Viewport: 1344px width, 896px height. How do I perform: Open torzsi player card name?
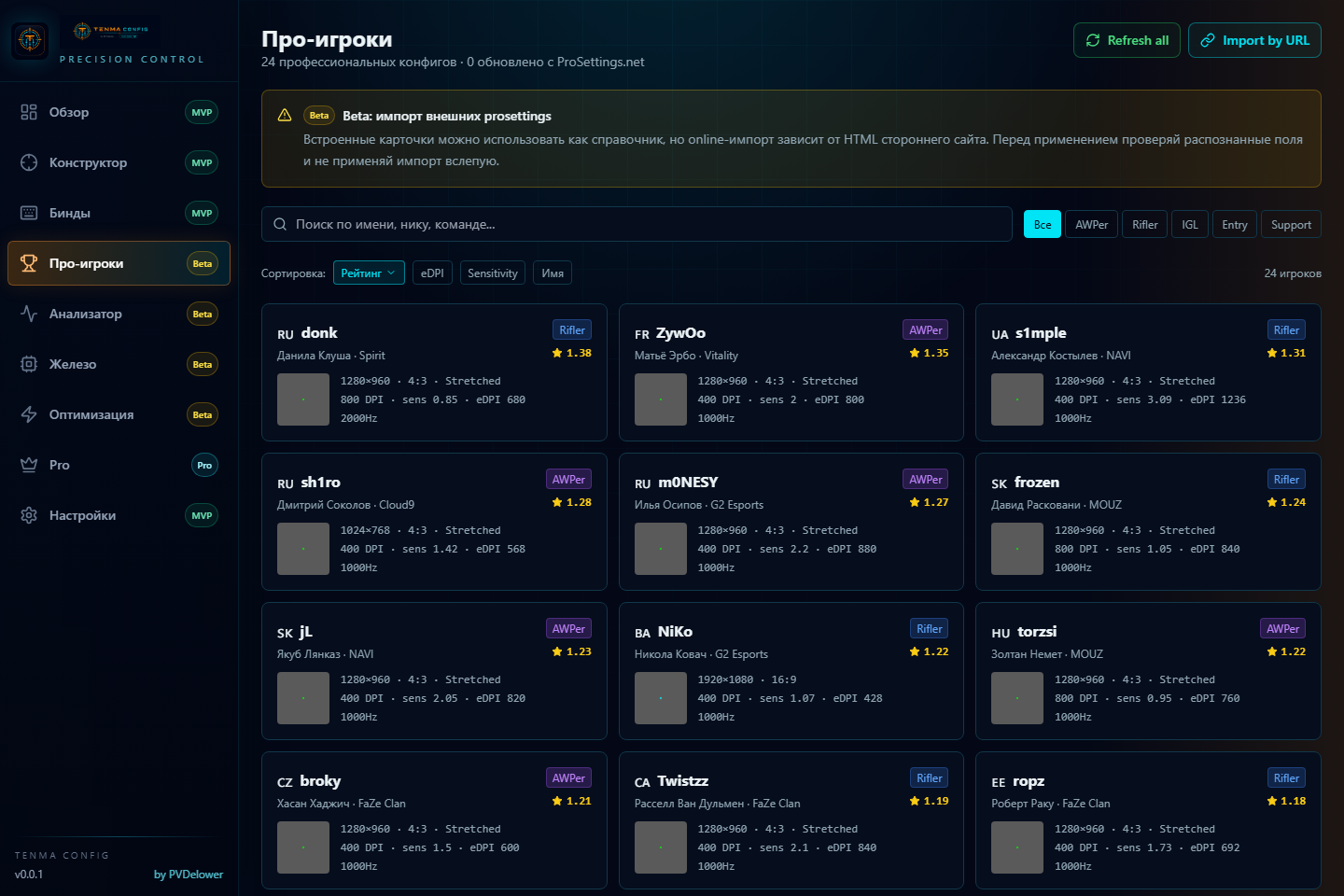(x=1037, y=632)
